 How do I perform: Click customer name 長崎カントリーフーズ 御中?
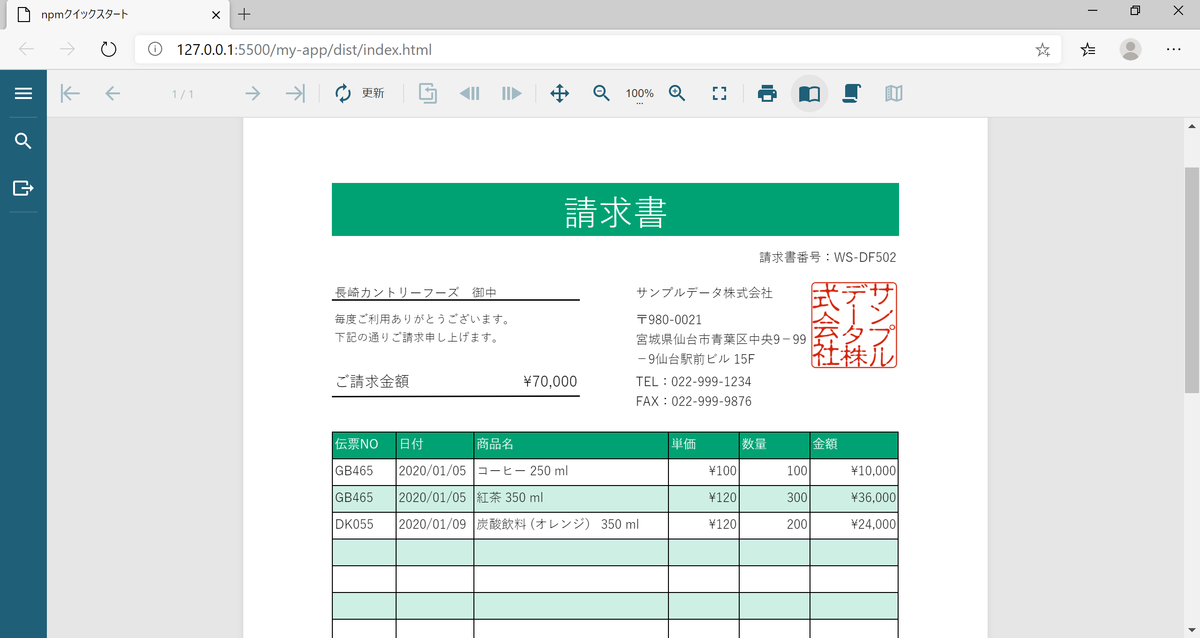coord(415,292)
